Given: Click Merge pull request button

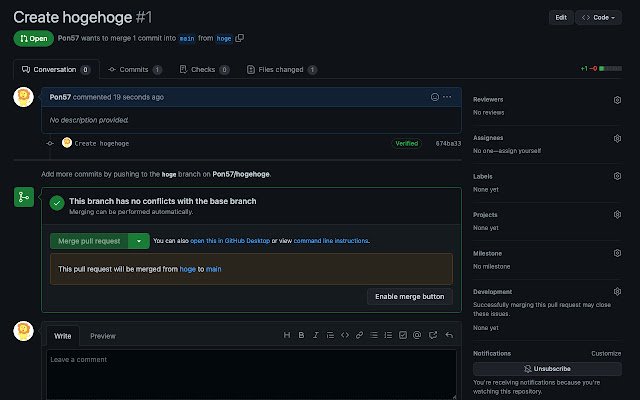Looking at the screenshot, I should (x=89, y=241).
